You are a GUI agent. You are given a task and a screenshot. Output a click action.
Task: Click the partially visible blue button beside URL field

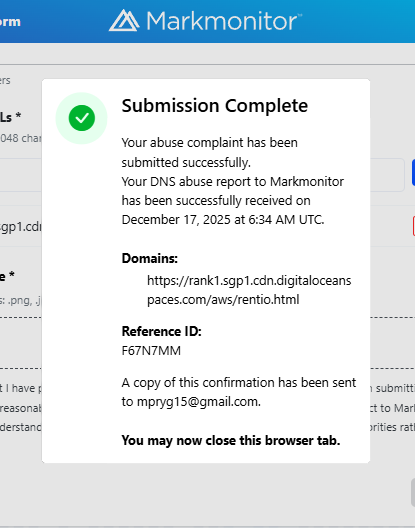pyautogui.click(x=413, y=173)
